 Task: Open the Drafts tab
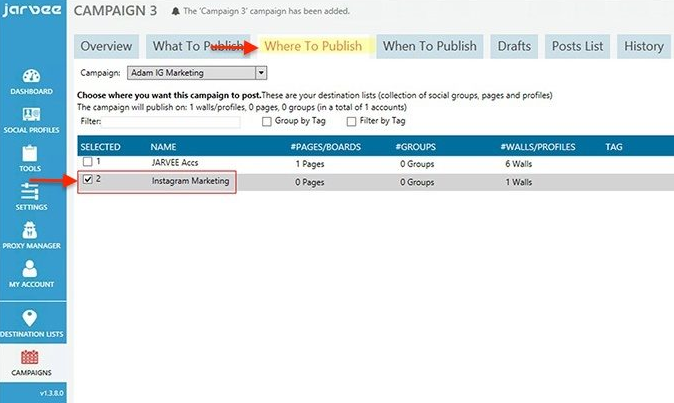tap(514, 46)
